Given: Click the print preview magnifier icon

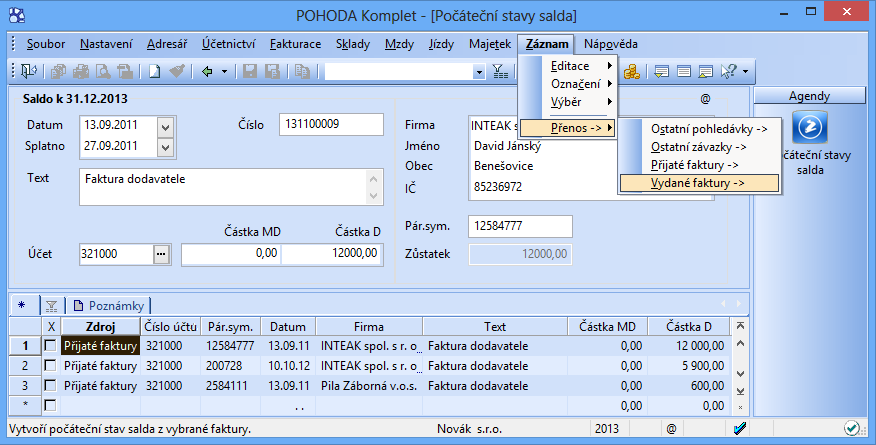Looking at the screenshot, I should coord(103,71).
